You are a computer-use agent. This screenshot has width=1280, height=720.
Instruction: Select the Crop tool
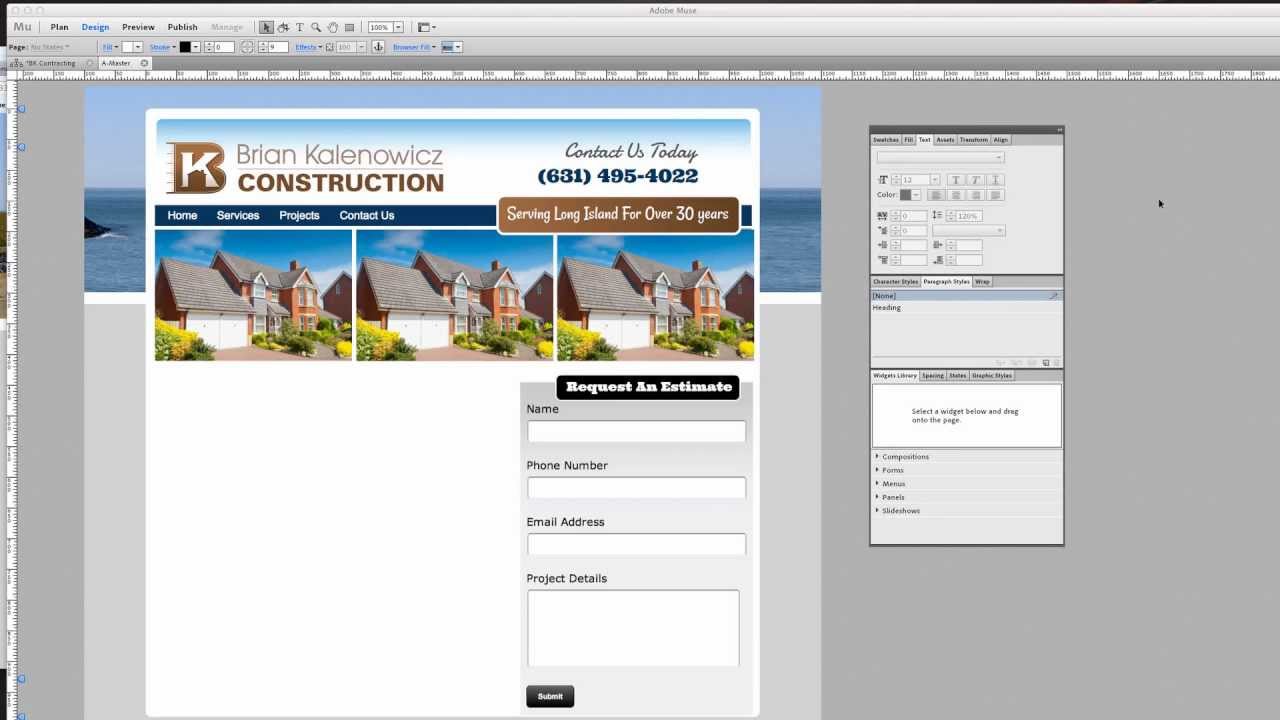pyautogui.click(x=283, y=27)
